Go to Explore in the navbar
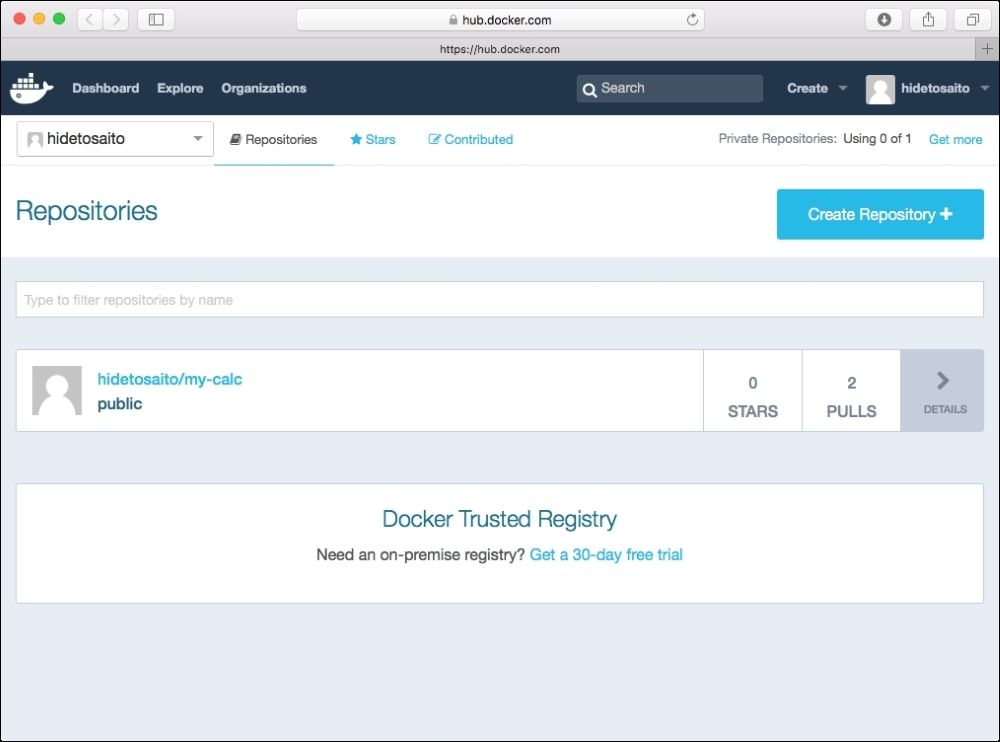This screenshot has width=1000, height=742. (180, 88)
